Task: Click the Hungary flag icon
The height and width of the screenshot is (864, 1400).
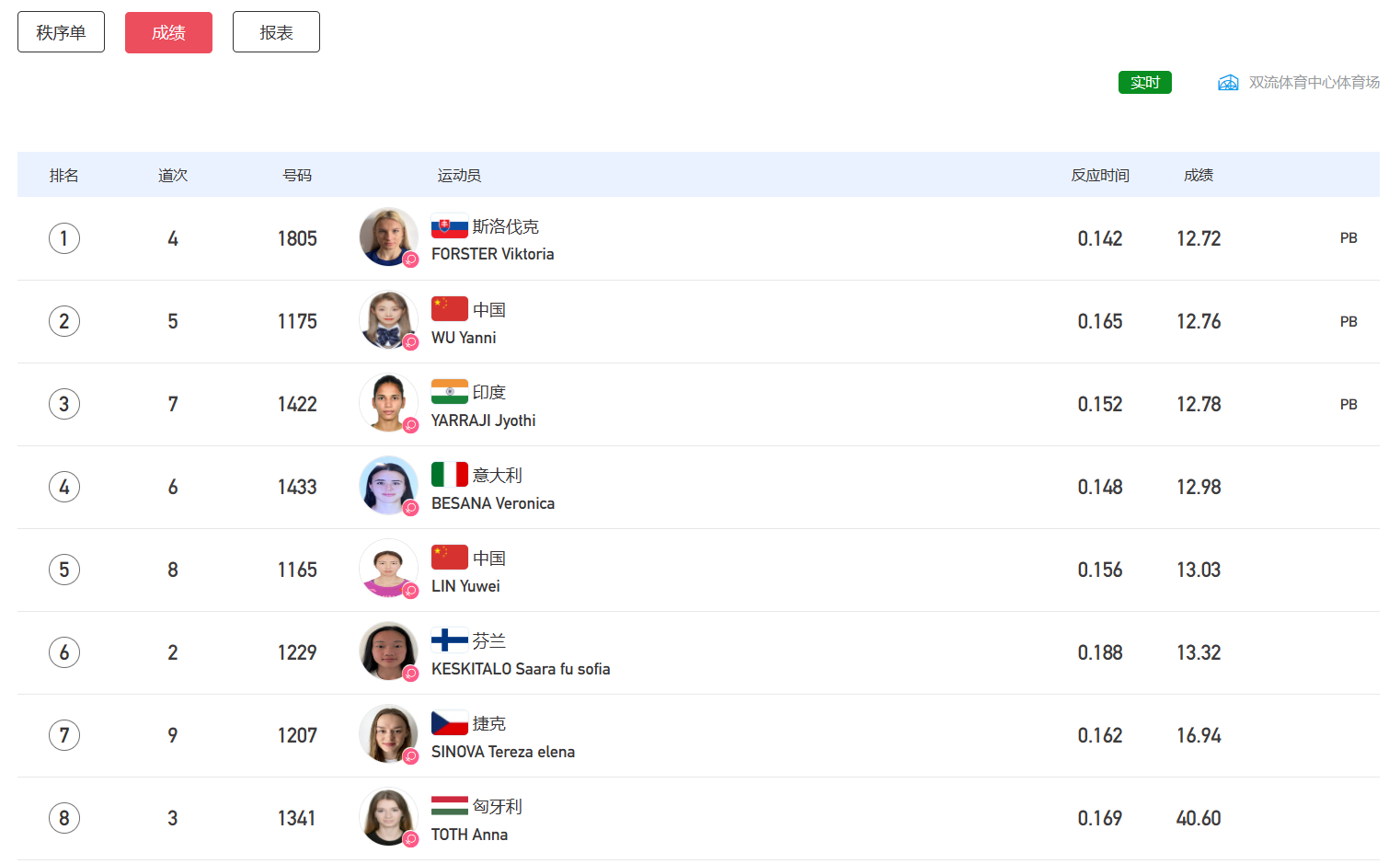Action: [x=449, y=806]
